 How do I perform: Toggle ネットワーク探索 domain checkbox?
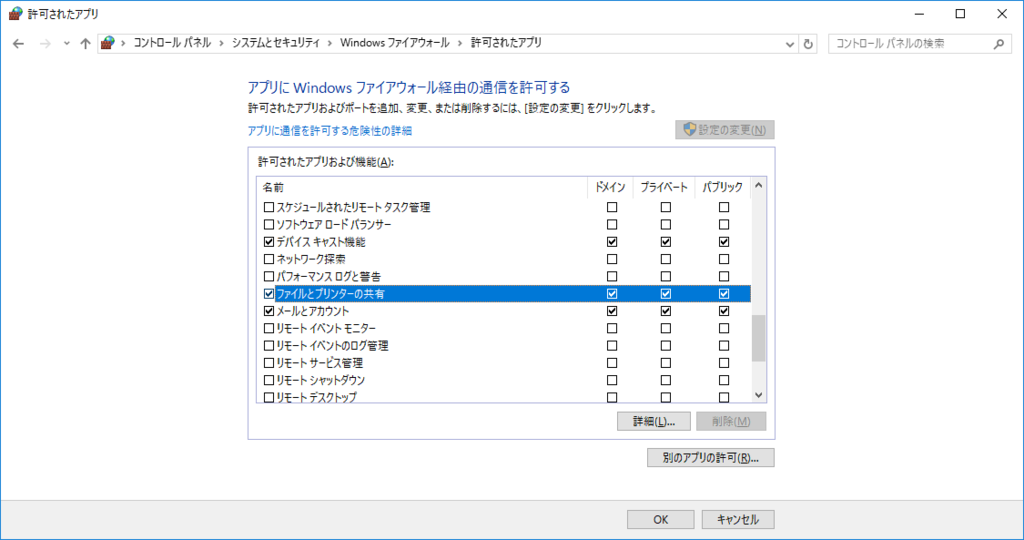point(612,259)
